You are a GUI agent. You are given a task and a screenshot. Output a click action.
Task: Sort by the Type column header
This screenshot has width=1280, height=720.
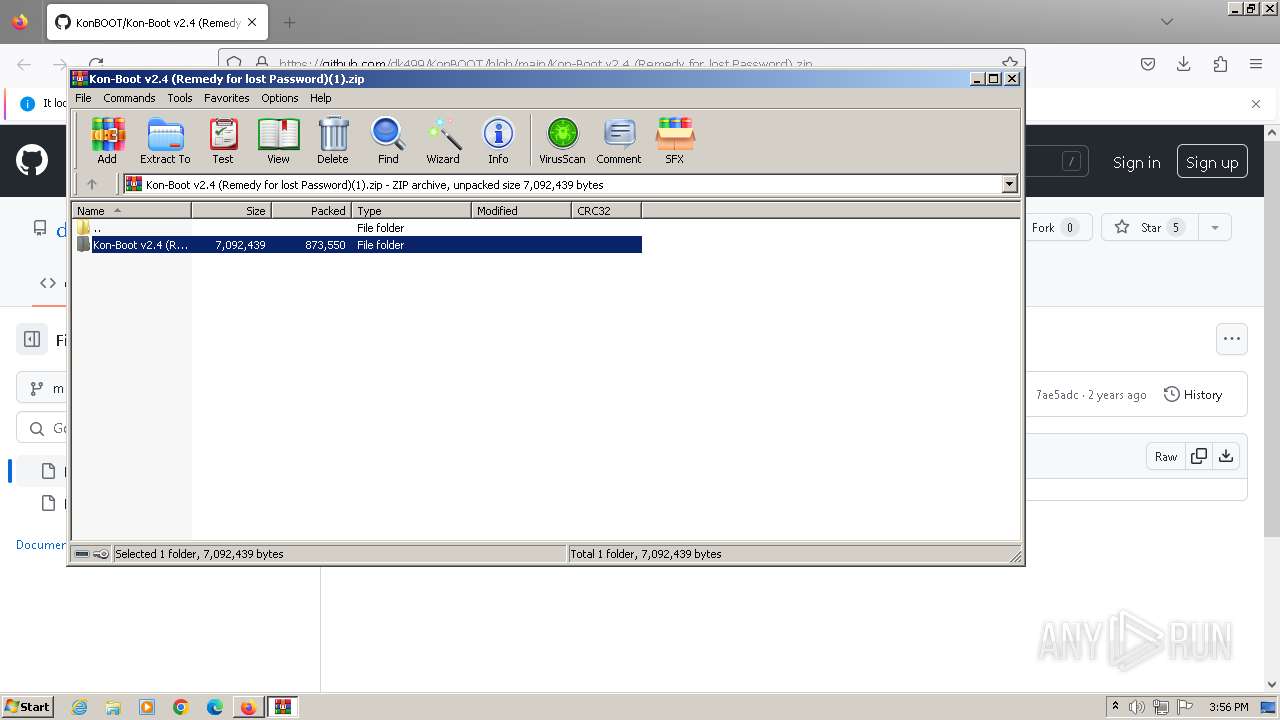coord(411,210)
